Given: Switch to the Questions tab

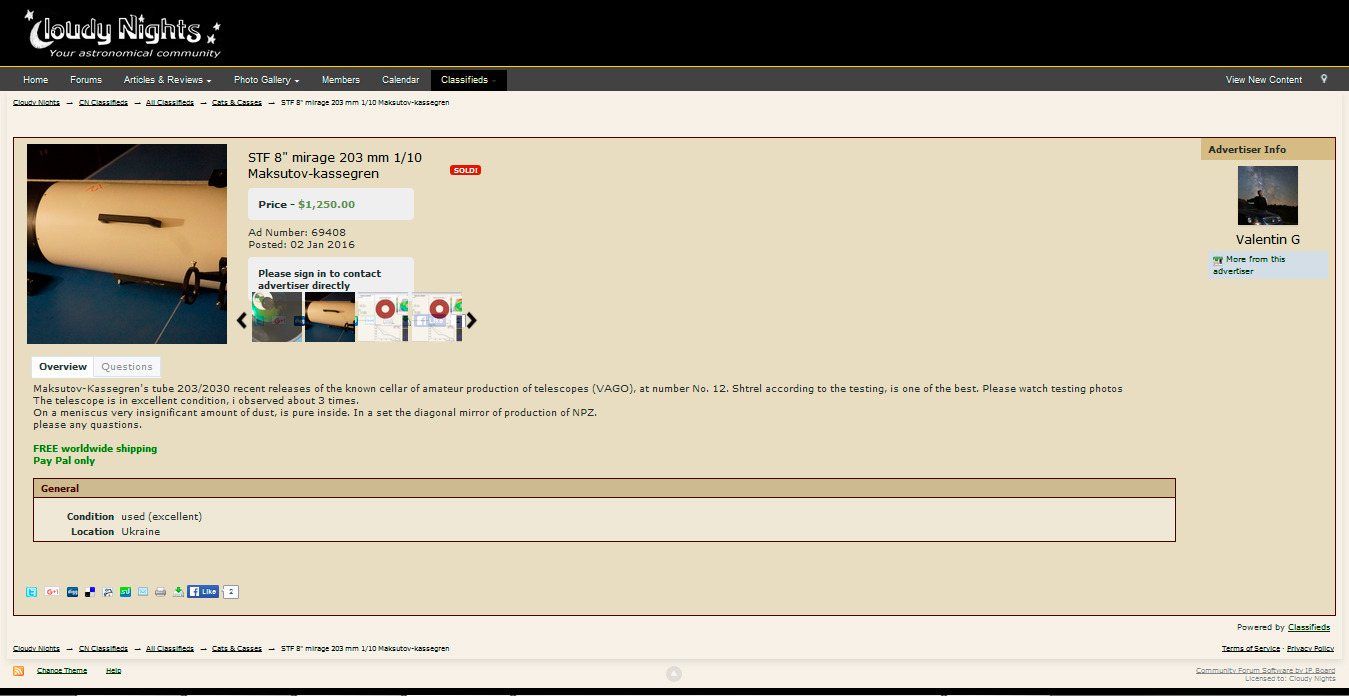Looking at the screenshot, I should coord(127,367).
